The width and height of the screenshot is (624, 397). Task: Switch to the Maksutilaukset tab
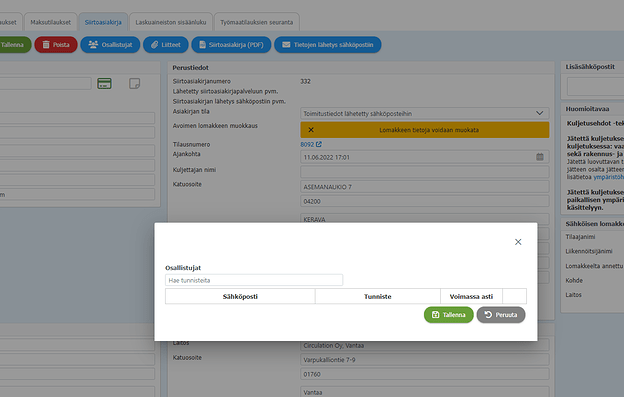coord(51,22)
